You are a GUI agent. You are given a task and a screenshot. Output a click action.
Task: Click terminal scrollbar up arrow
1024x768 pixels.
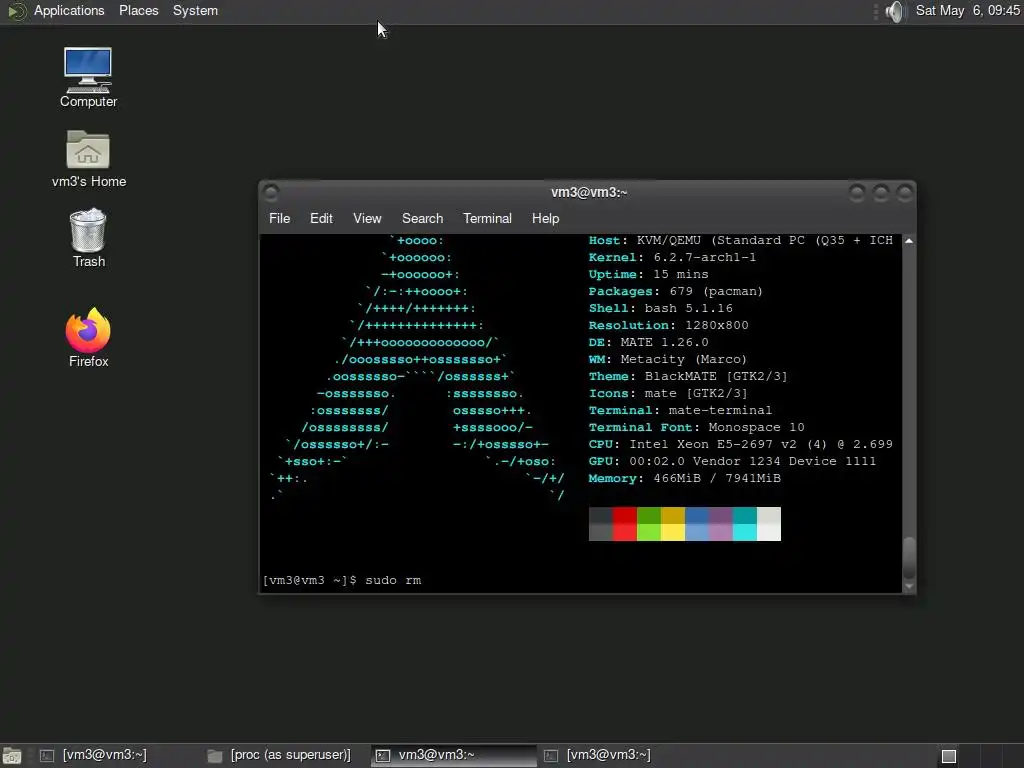(908, 241)
